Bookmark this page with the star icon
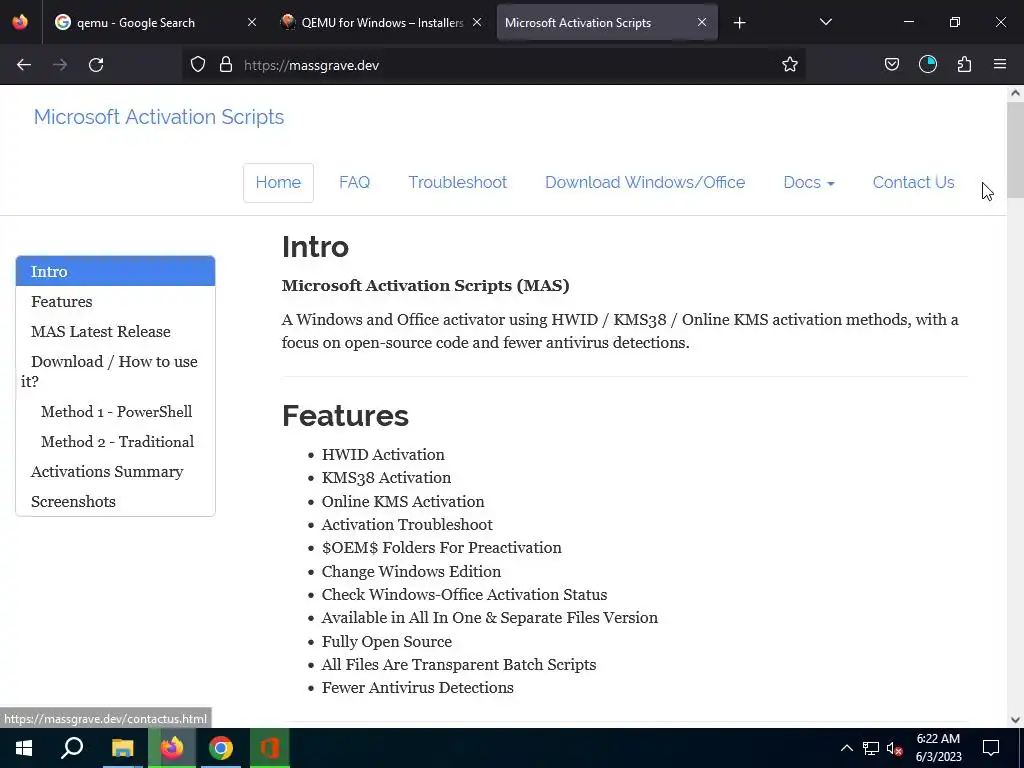The image size is (1024, 768). point(790,65)
